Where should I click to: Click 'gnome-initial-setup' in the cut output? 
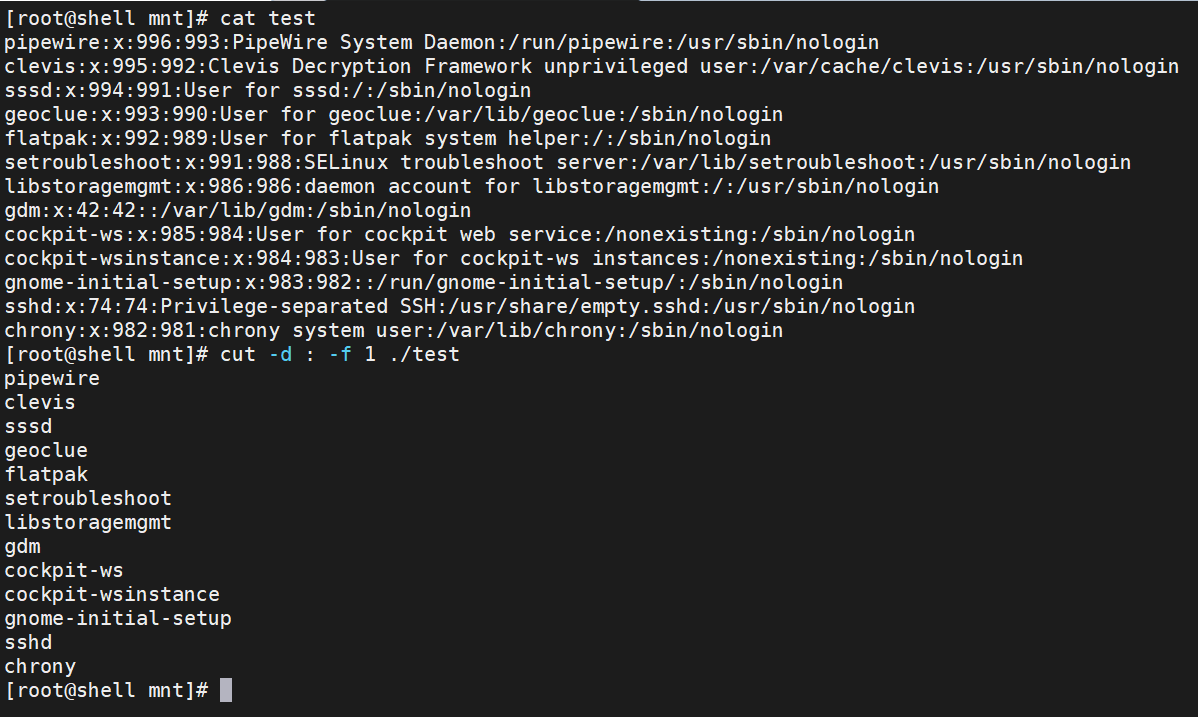118,618
